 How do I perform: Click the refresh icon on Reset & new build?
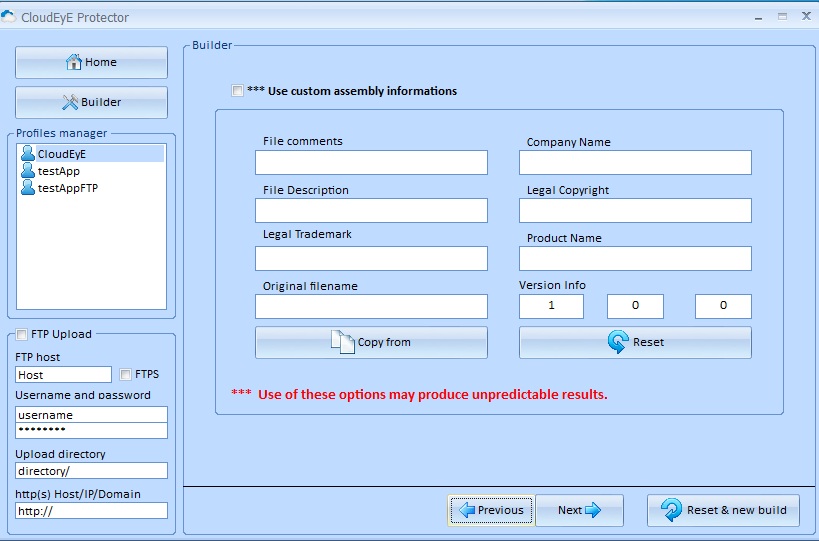coord(671,510)
